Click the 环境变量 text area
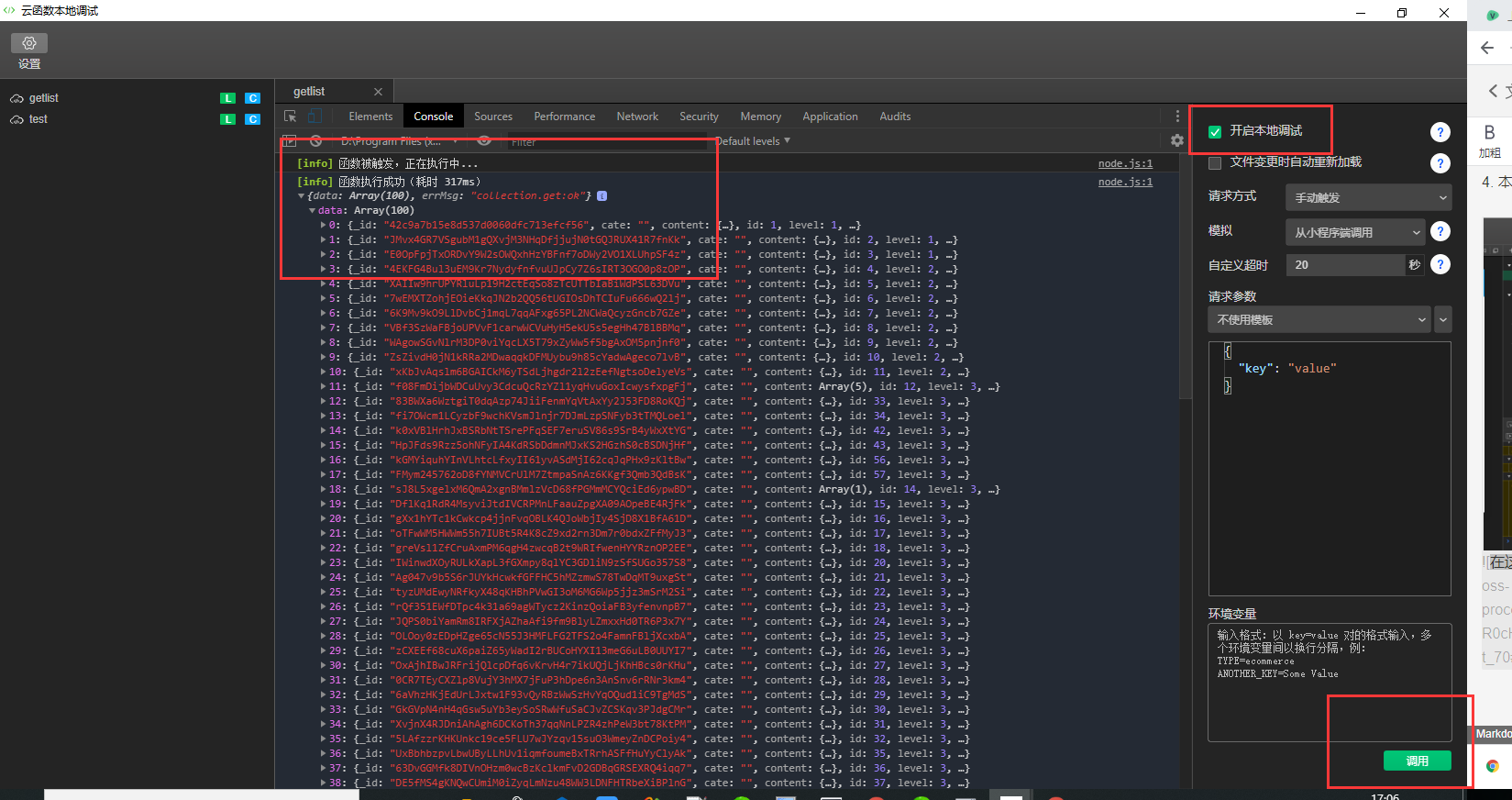The height and width of the screenshot is (800, 1512). click(1330, 683)
